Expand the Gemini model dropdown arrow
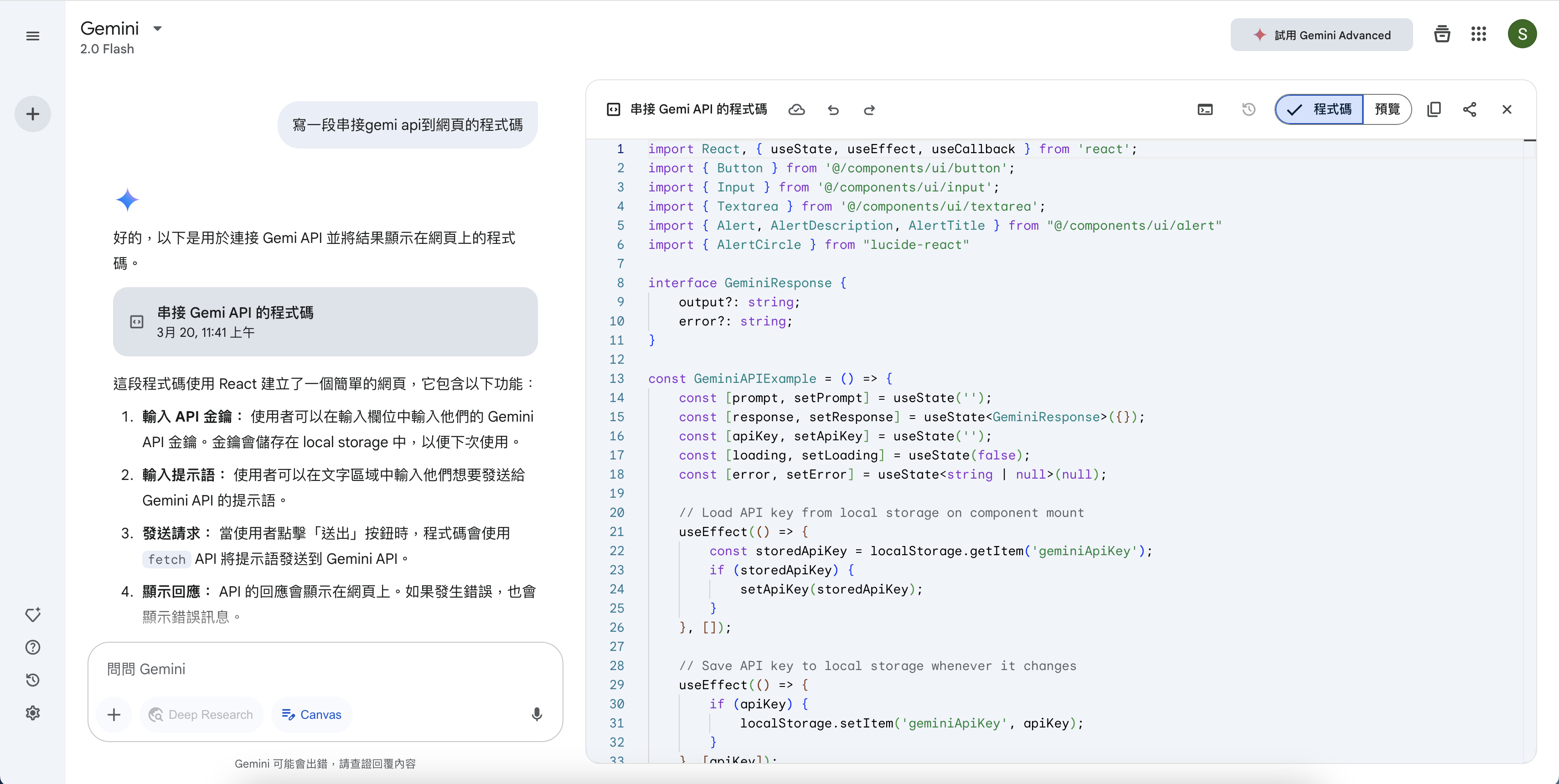This screenshot has width=1559, height=784. tap(157, 28)
